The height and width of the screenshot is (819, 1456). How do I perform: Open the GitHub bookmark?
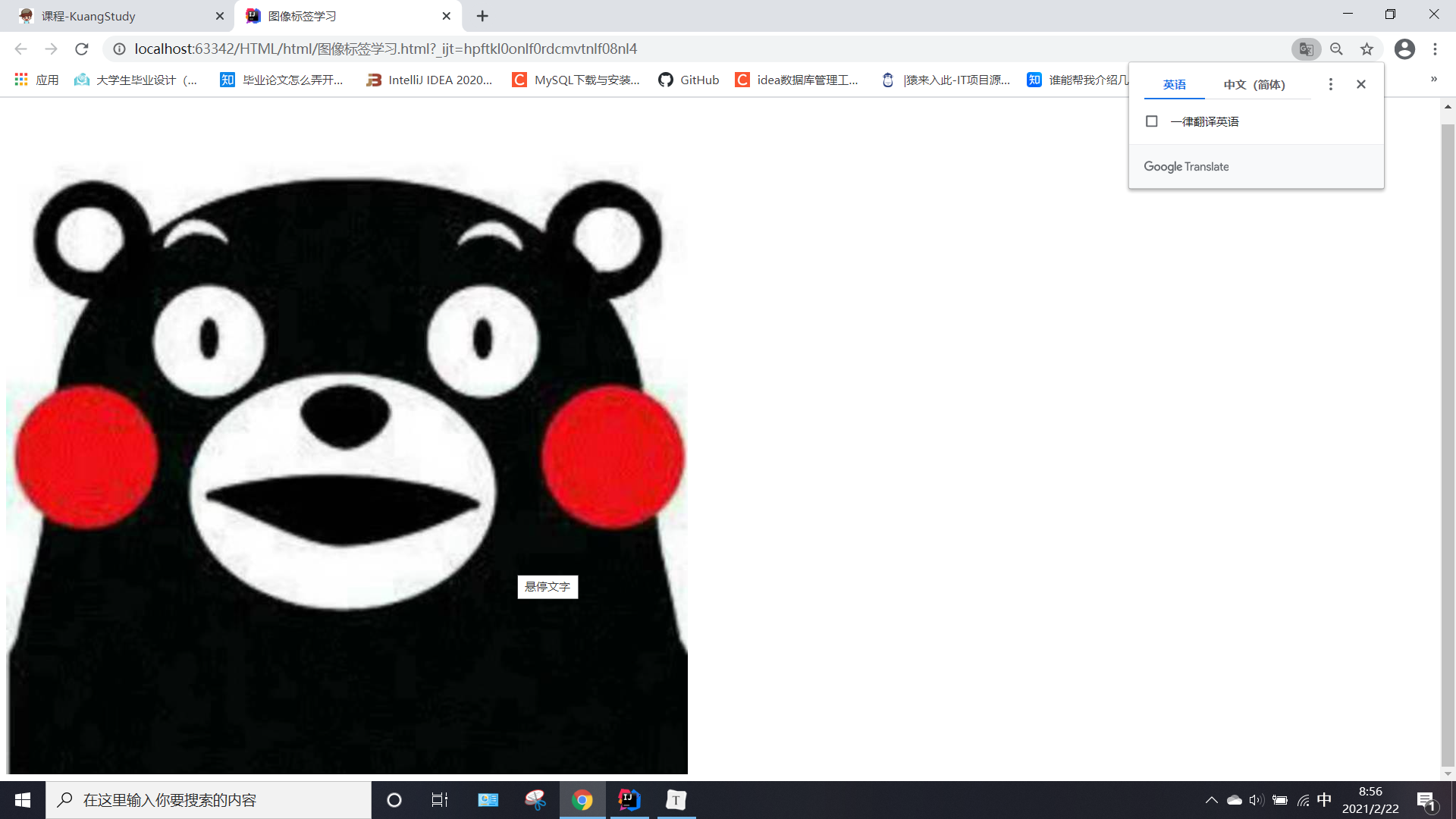689,80
